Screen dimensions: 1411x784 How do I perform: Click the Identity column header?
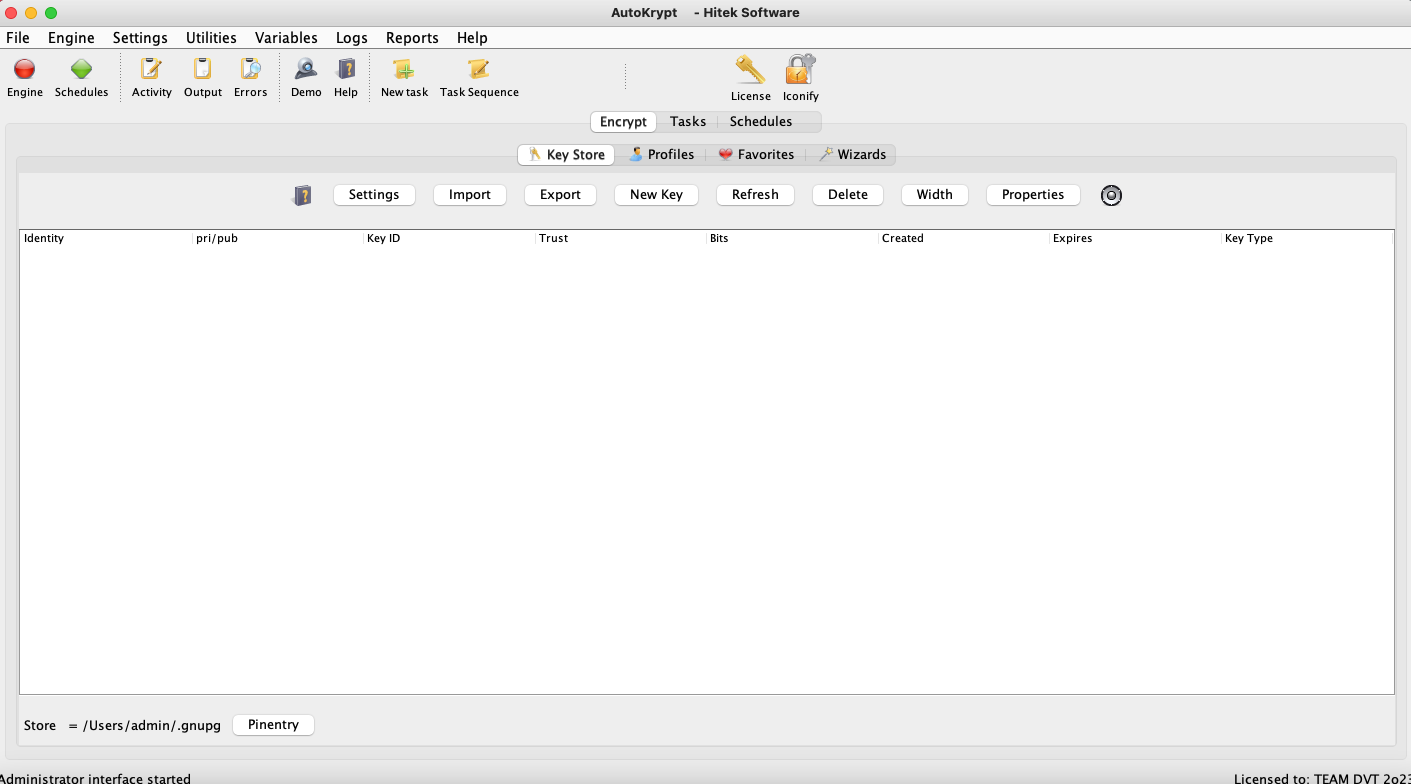click(44, 239)
